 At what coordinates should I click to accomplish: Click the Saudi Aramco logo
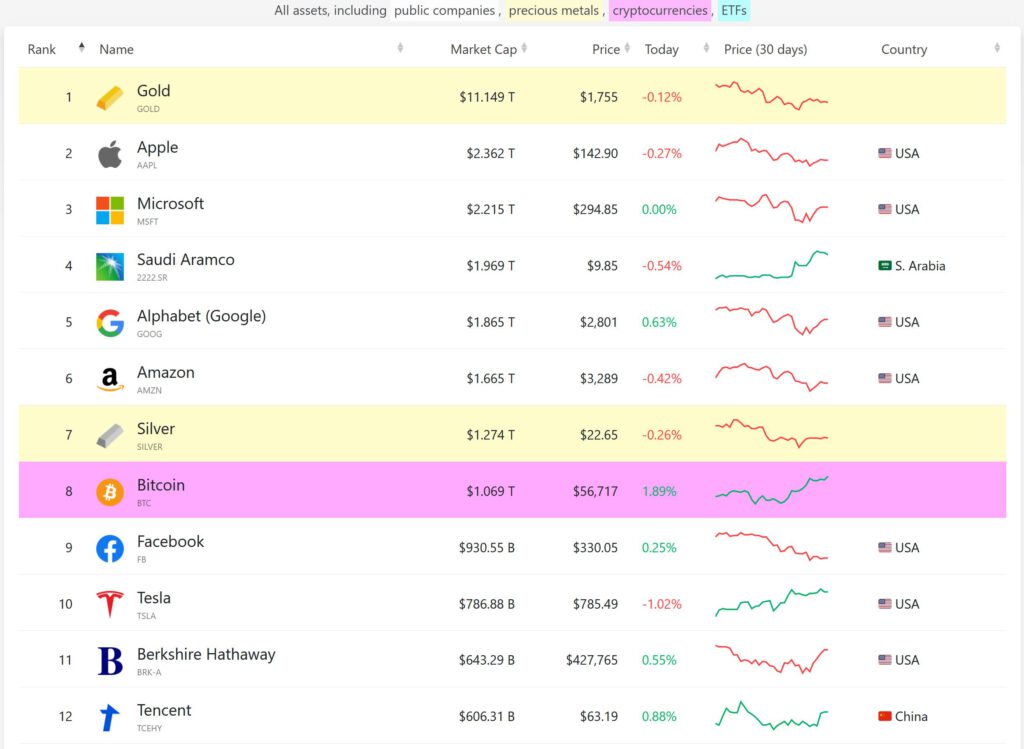click(110, 266)
